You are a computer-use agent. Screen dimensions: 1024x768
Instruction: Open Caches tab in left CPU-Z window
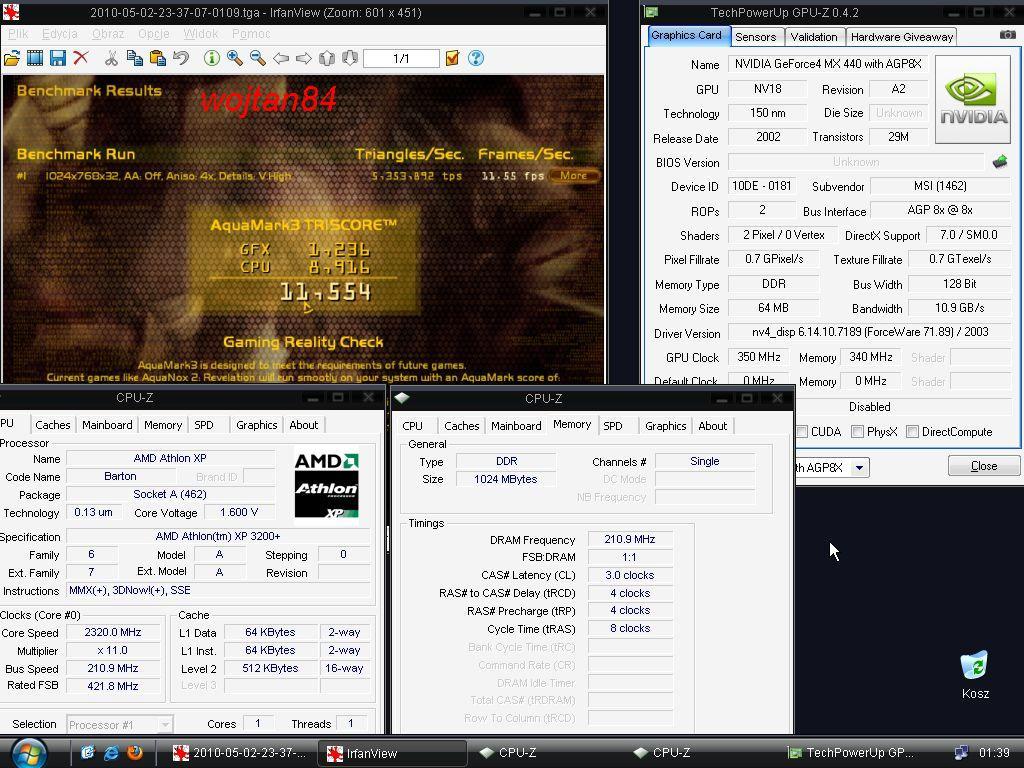tap(52, 425)
